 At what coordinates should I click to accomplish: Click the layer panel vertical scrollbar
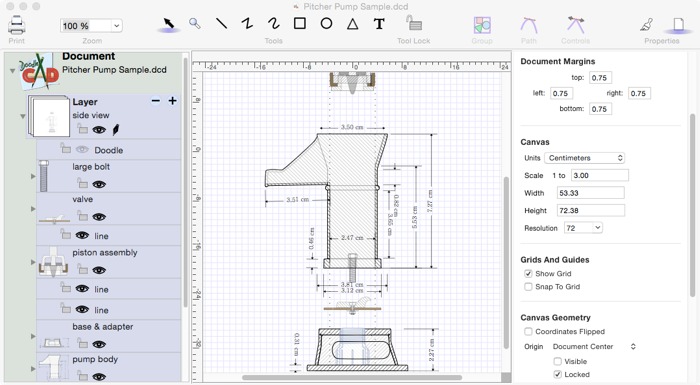(185, 183)
